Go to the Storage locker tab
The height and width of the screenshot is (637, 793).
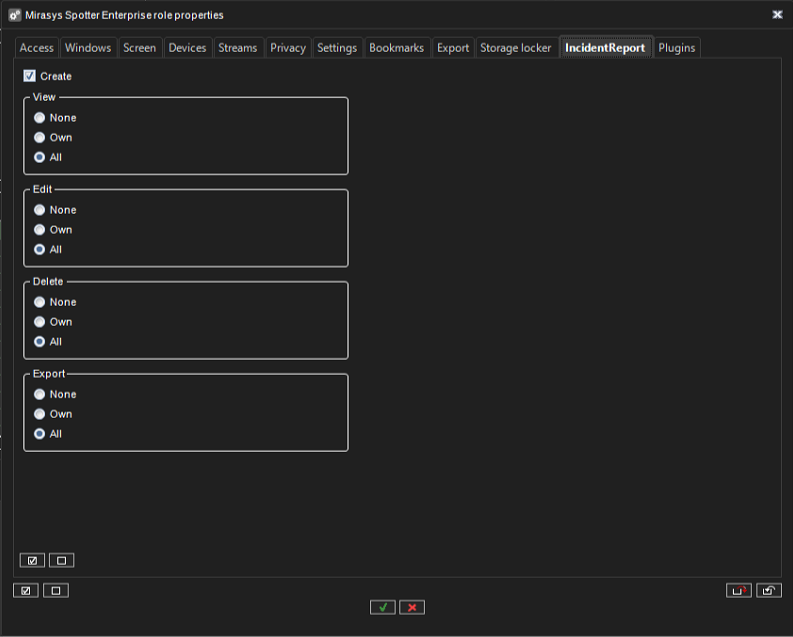click(x=515, y=48)
